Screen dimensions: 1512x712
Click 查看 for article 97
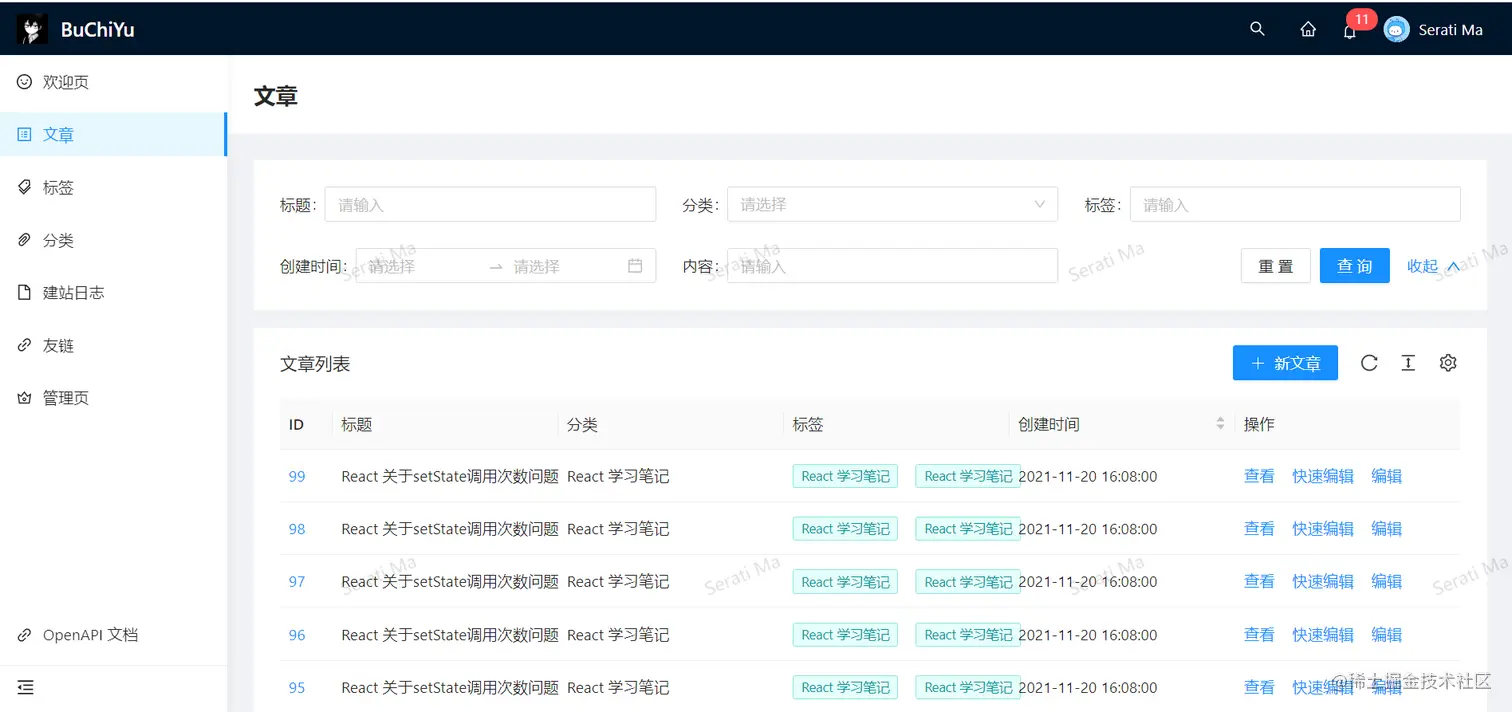tap(1259, 582)
